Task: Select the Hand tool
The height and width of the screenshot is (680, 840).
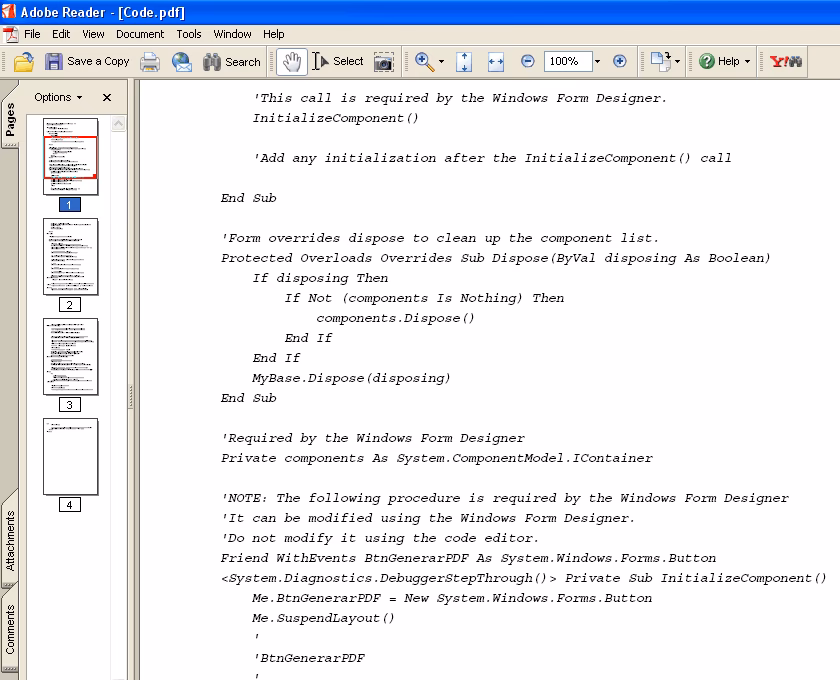Action: tap(291, 62)
